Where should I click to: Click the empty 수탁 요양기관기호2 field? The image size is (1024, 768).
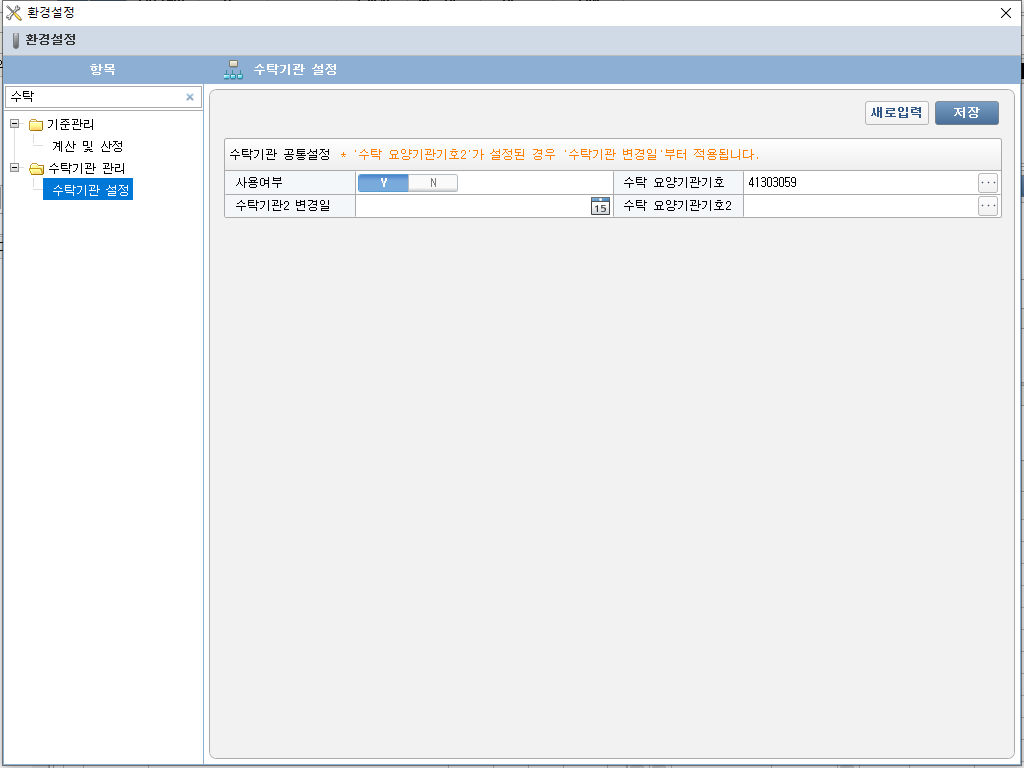click(858, 207)
